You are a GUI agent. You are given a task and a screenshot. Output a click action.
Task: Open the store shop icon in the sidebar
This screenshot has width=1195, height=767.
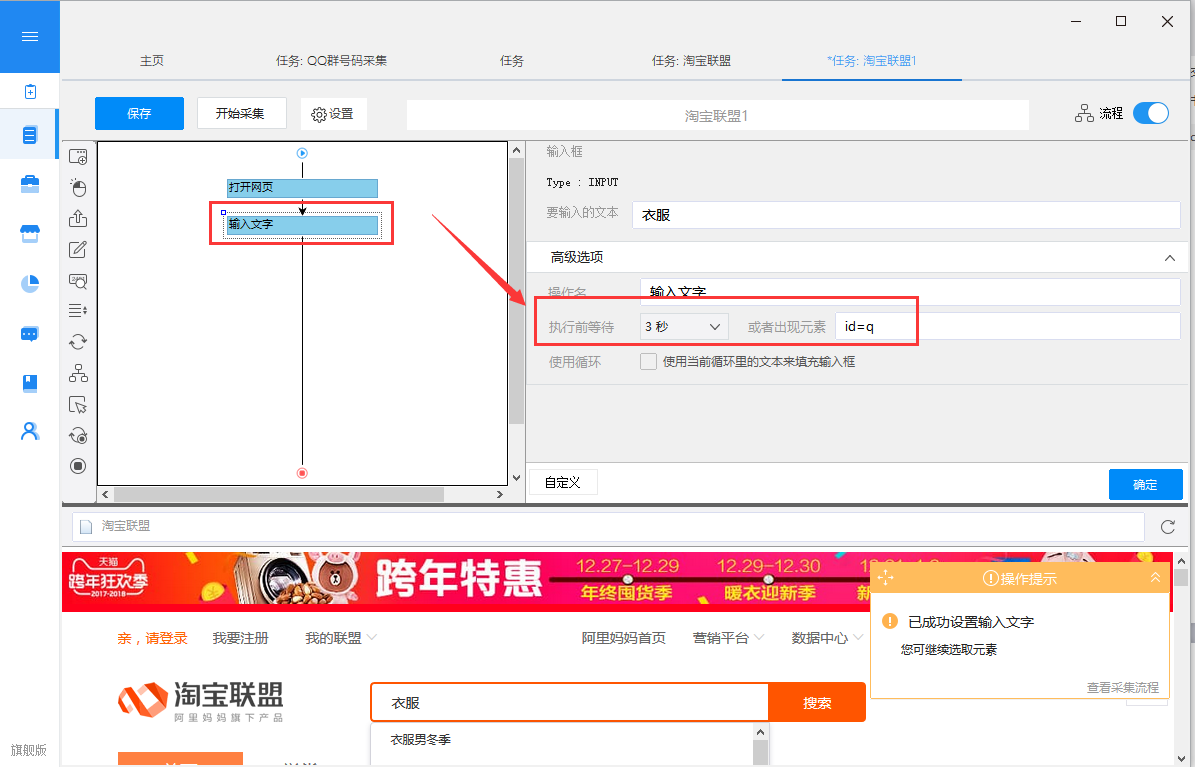tap(30, 233)
